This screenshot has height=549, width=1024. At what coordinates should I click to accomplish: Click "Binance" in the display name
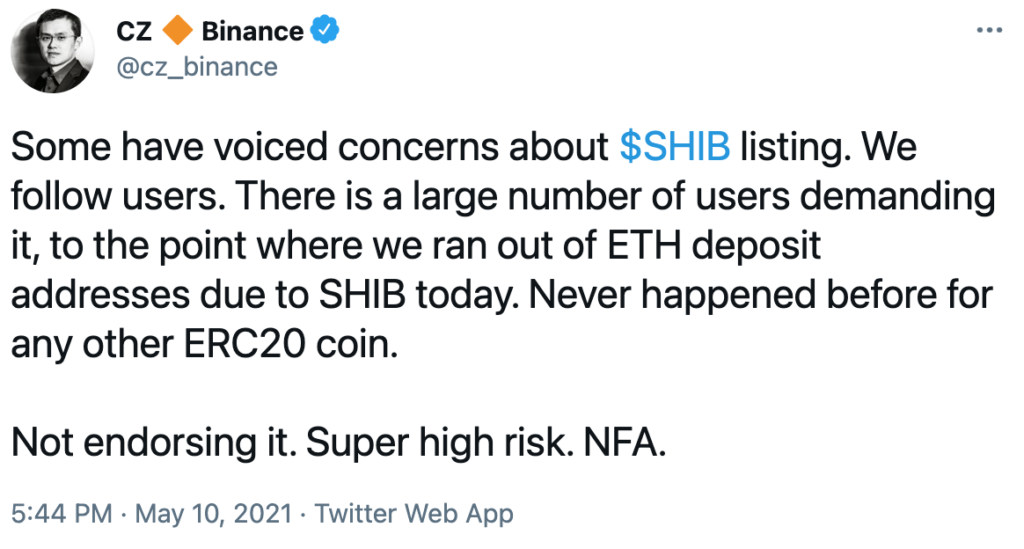click(252, 31)
